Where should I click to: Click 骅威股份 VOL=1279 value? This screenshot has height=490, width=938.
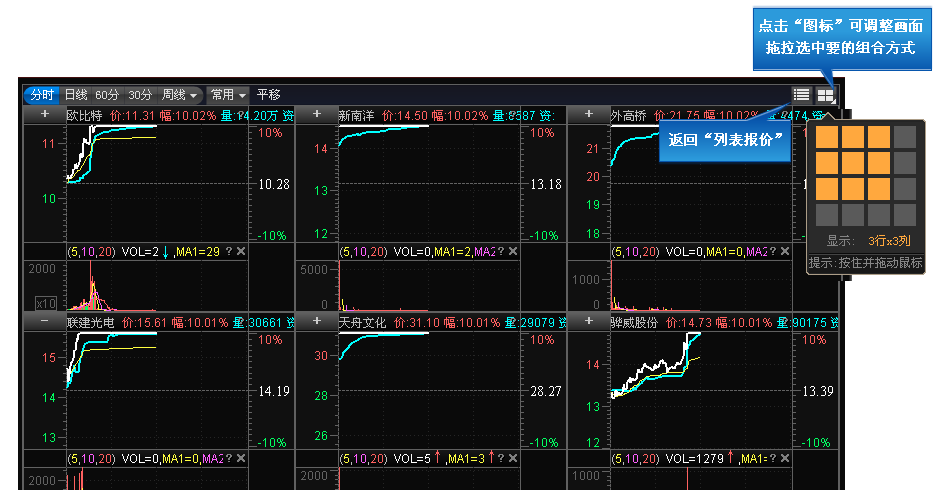(x=694, y=459)
